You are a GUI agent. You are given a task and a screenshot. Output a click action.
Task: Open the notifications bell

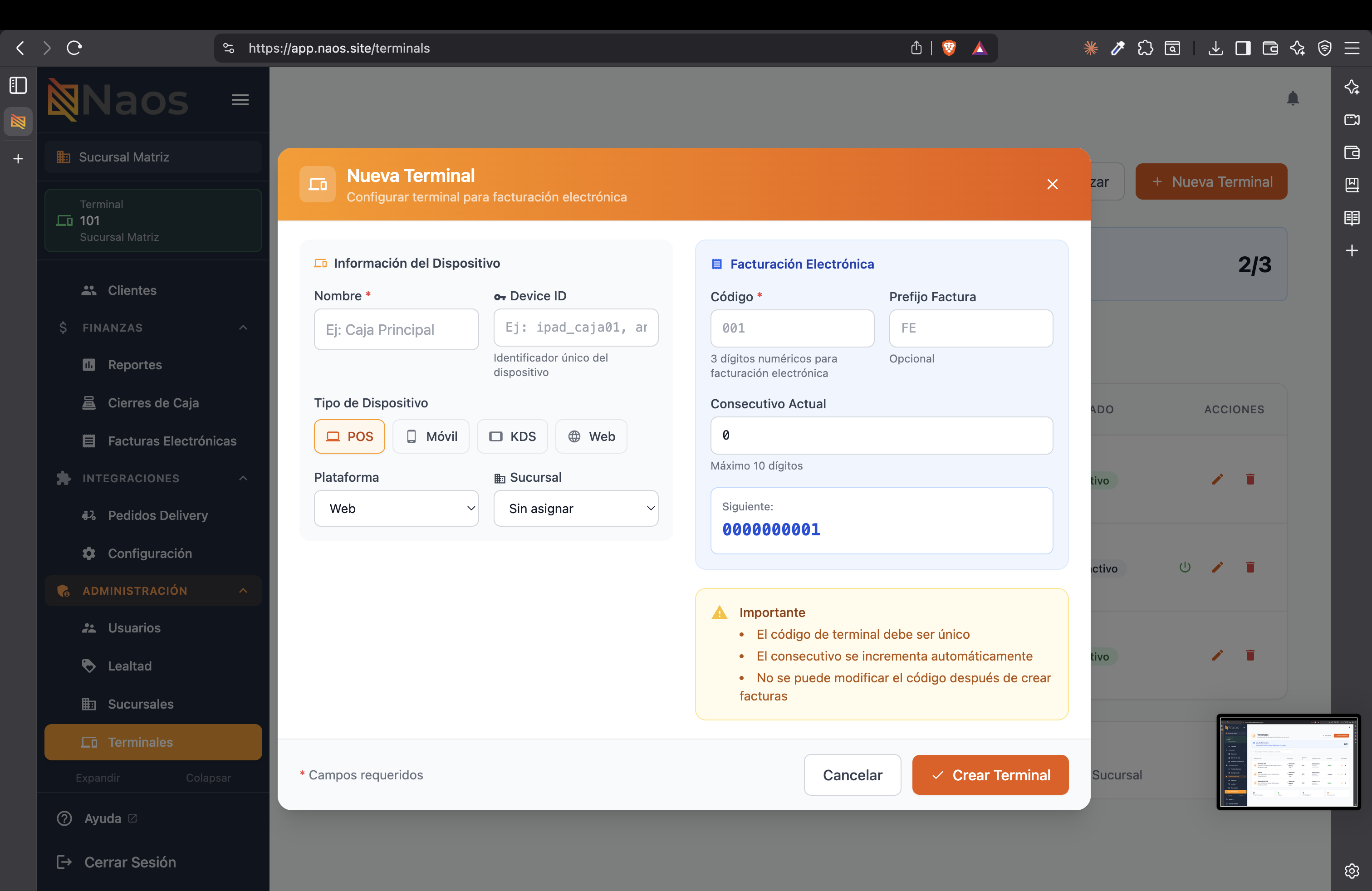[1293, 98]
